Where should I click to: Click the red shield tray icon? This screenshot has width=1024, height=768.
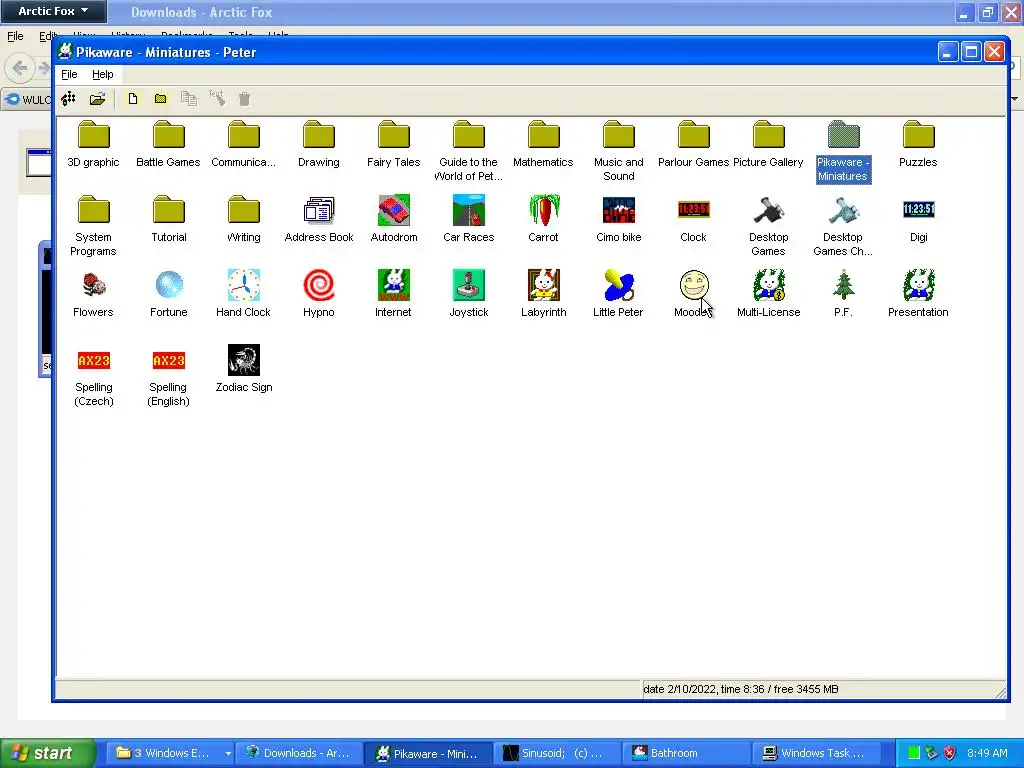pos(949,753)
